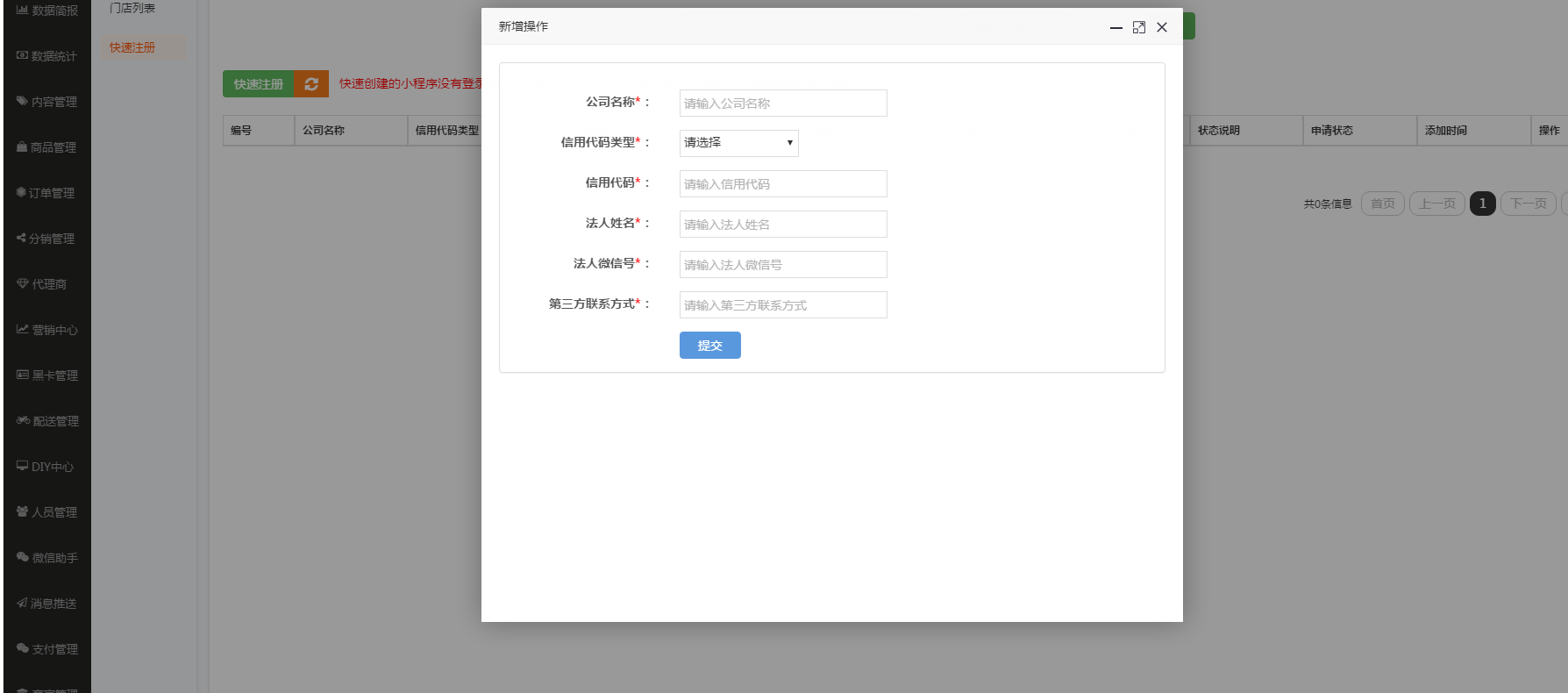1568x693 pixels.
Task: Open 数据简报 from the sidebar
Action: [47, 11]
